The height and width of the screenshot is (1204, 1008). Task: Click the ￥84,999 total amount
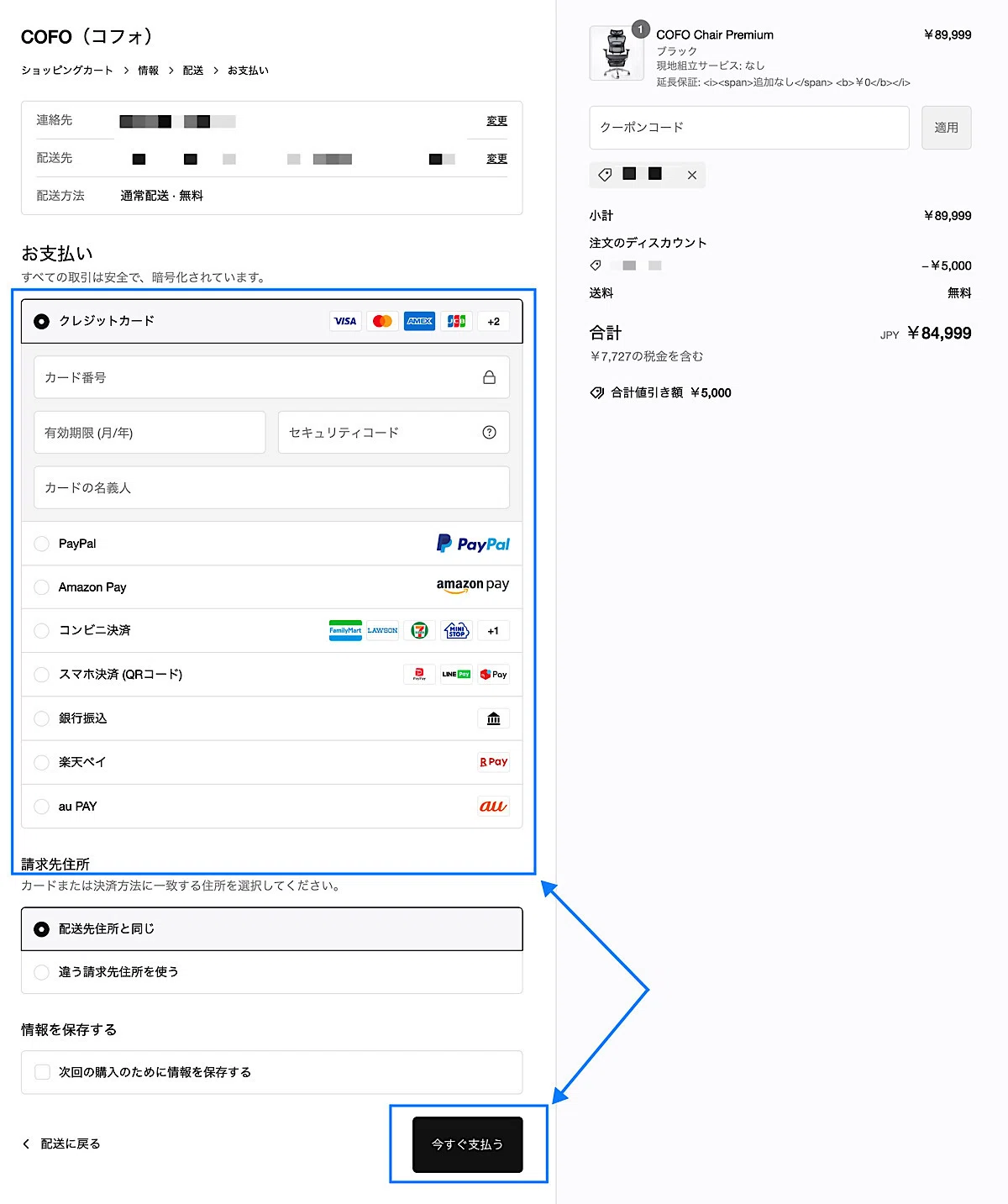pyautogui.click(x=938, y=334)
